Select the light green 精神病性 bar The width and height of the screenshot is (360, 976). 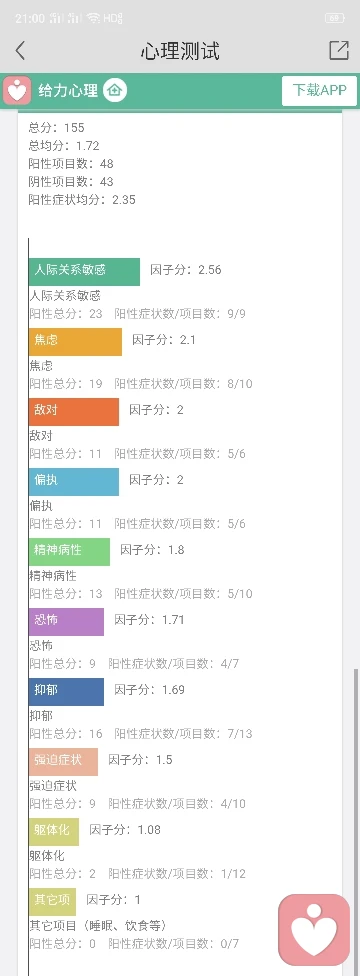click(69, 551)
